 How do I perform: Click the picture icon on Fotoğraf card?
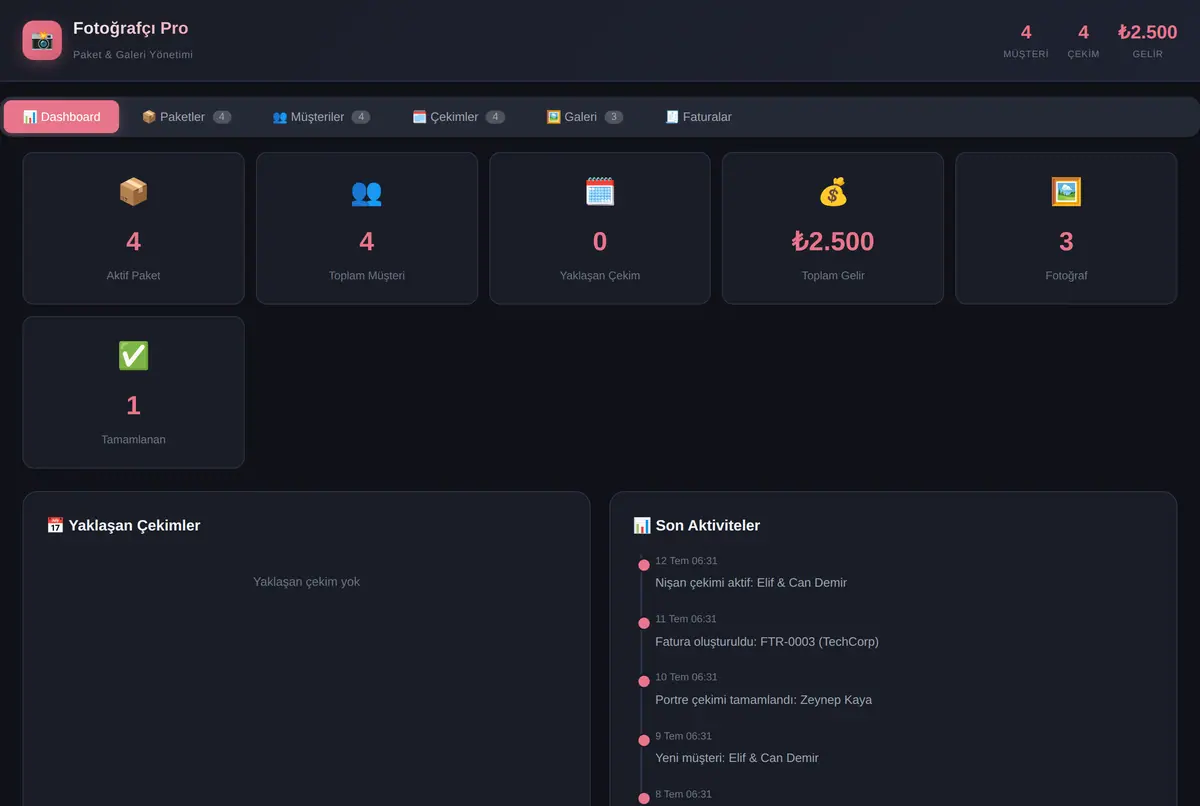click(x=1066, y=192)
